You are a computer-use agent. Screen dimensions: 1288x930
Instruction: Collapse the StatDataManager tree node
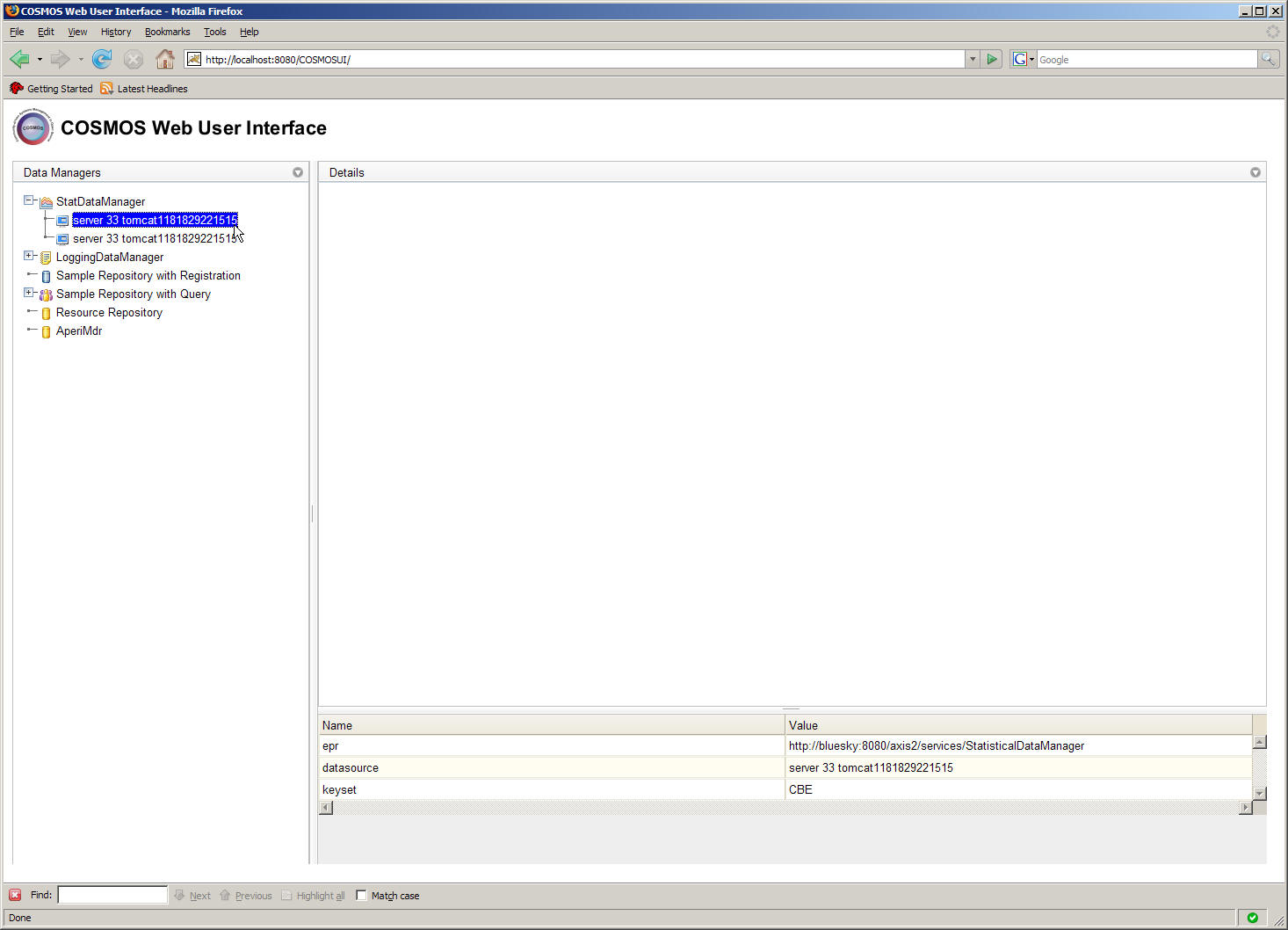(28, 200)
